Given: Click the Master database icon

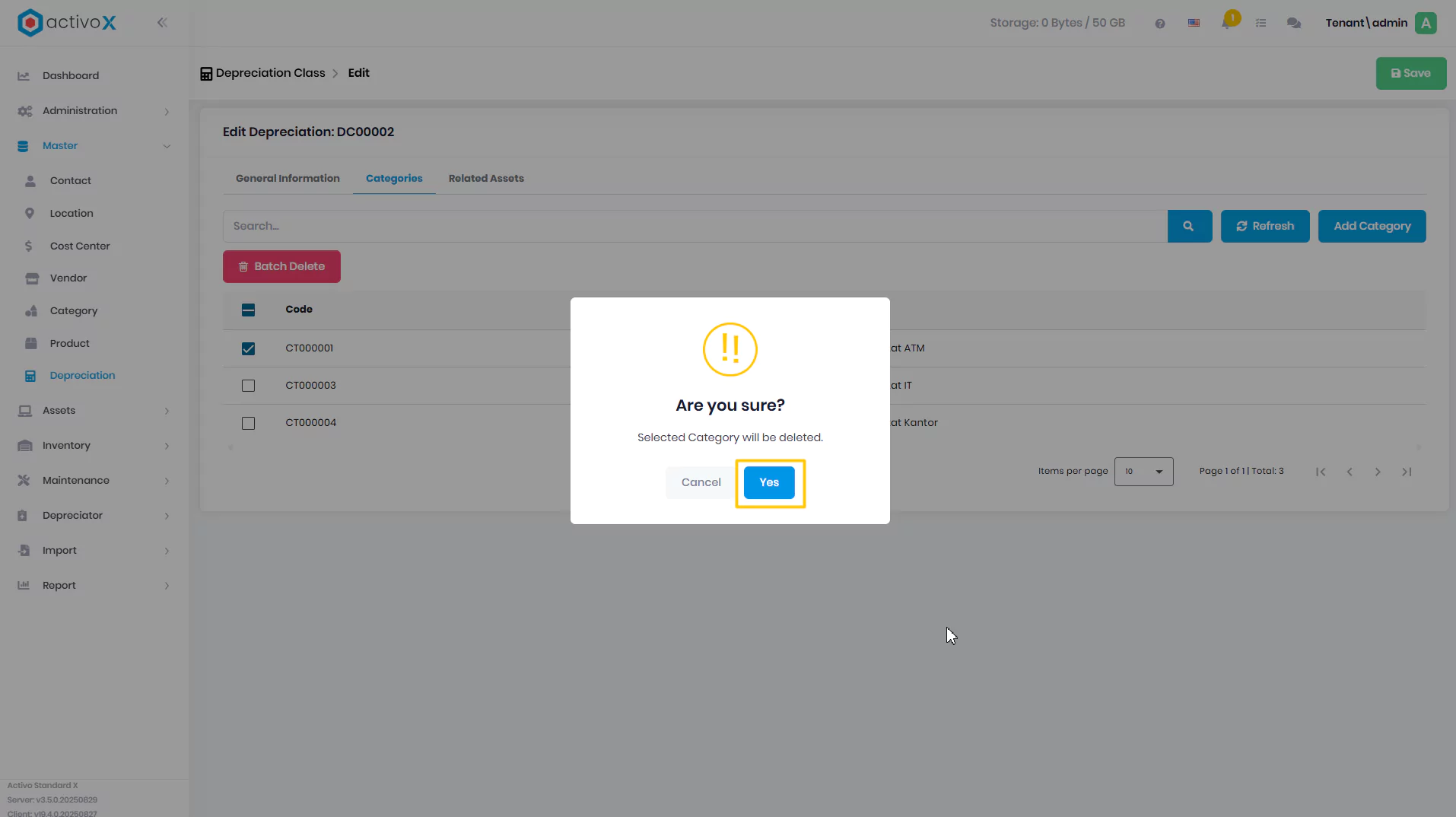Looking at the screenshot, I should (x=23, y=146).
